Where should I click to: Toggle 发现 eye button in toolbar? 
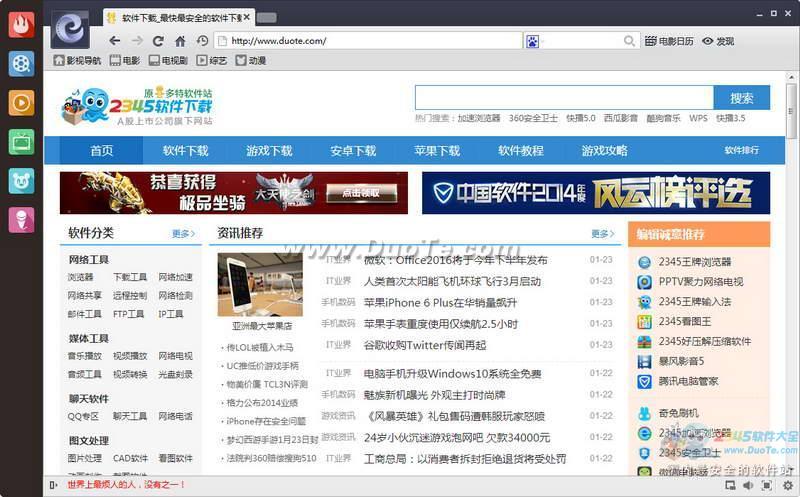click(718, 41)
